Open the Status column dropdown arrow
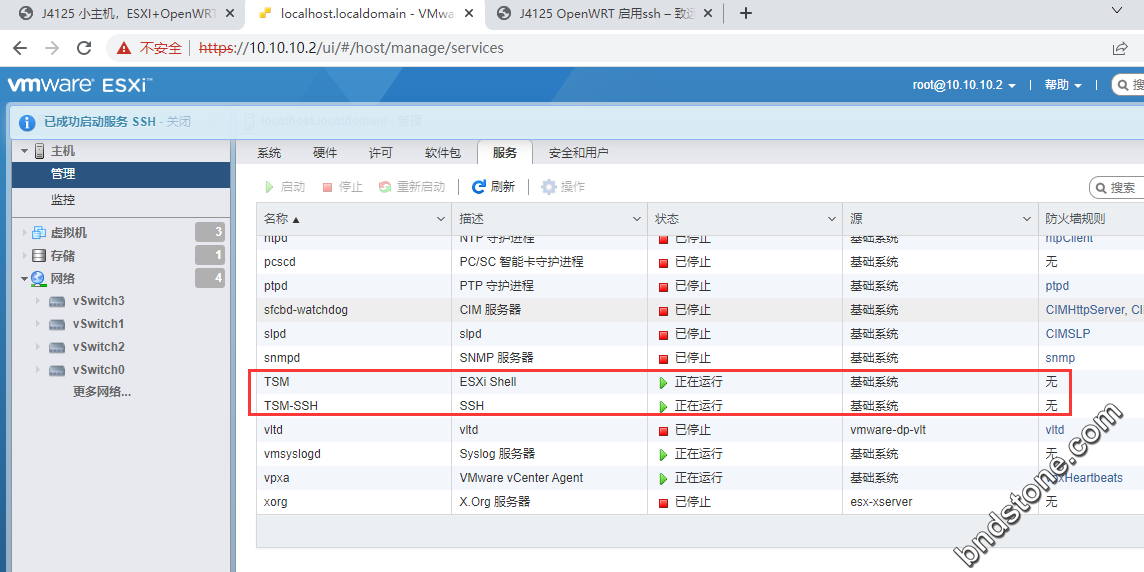This screenshot has width=1144, height=572. pos(832,219)
